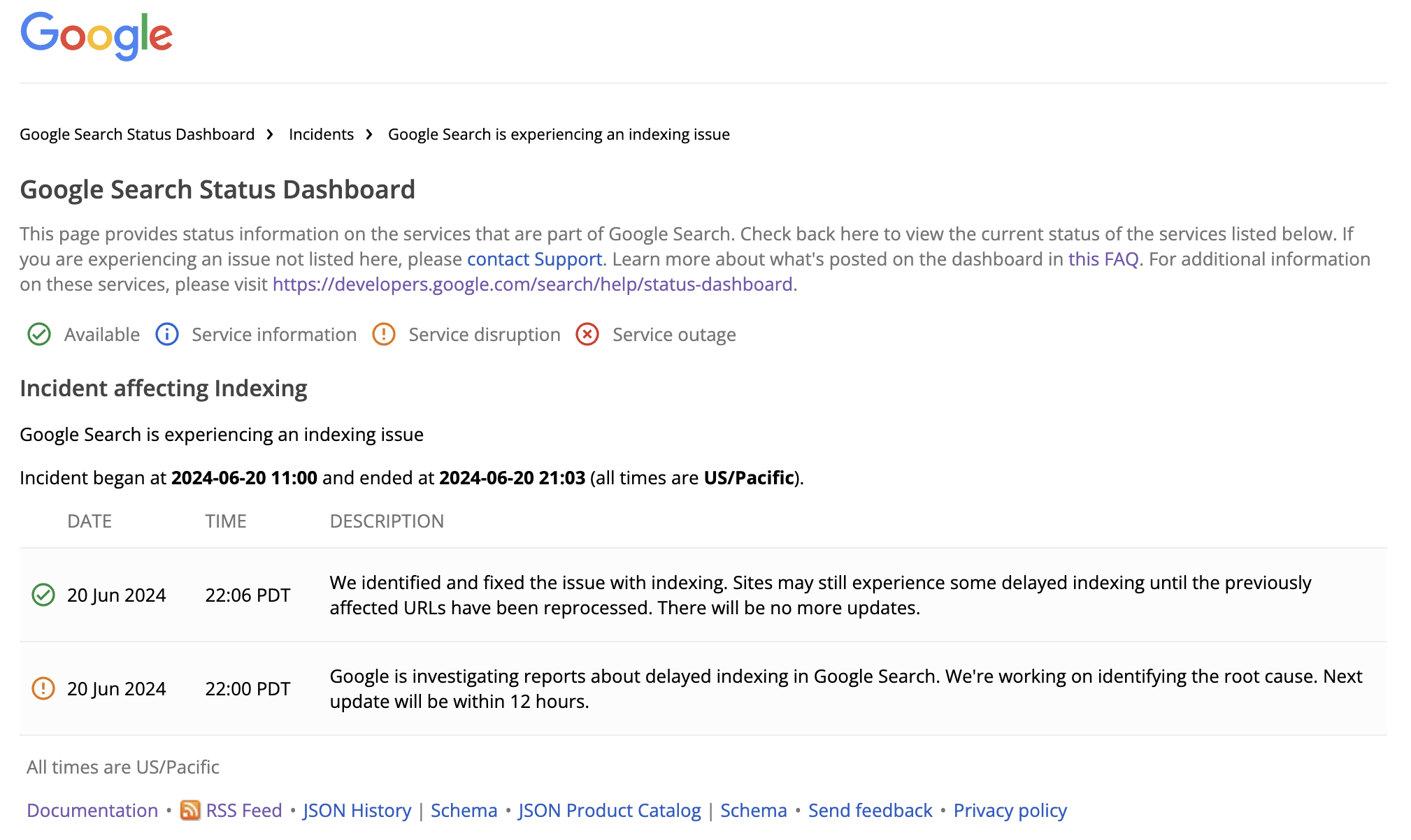Open the Privacy policy link
Viewport: 1411px width, 840px height.
[1010, 810]
